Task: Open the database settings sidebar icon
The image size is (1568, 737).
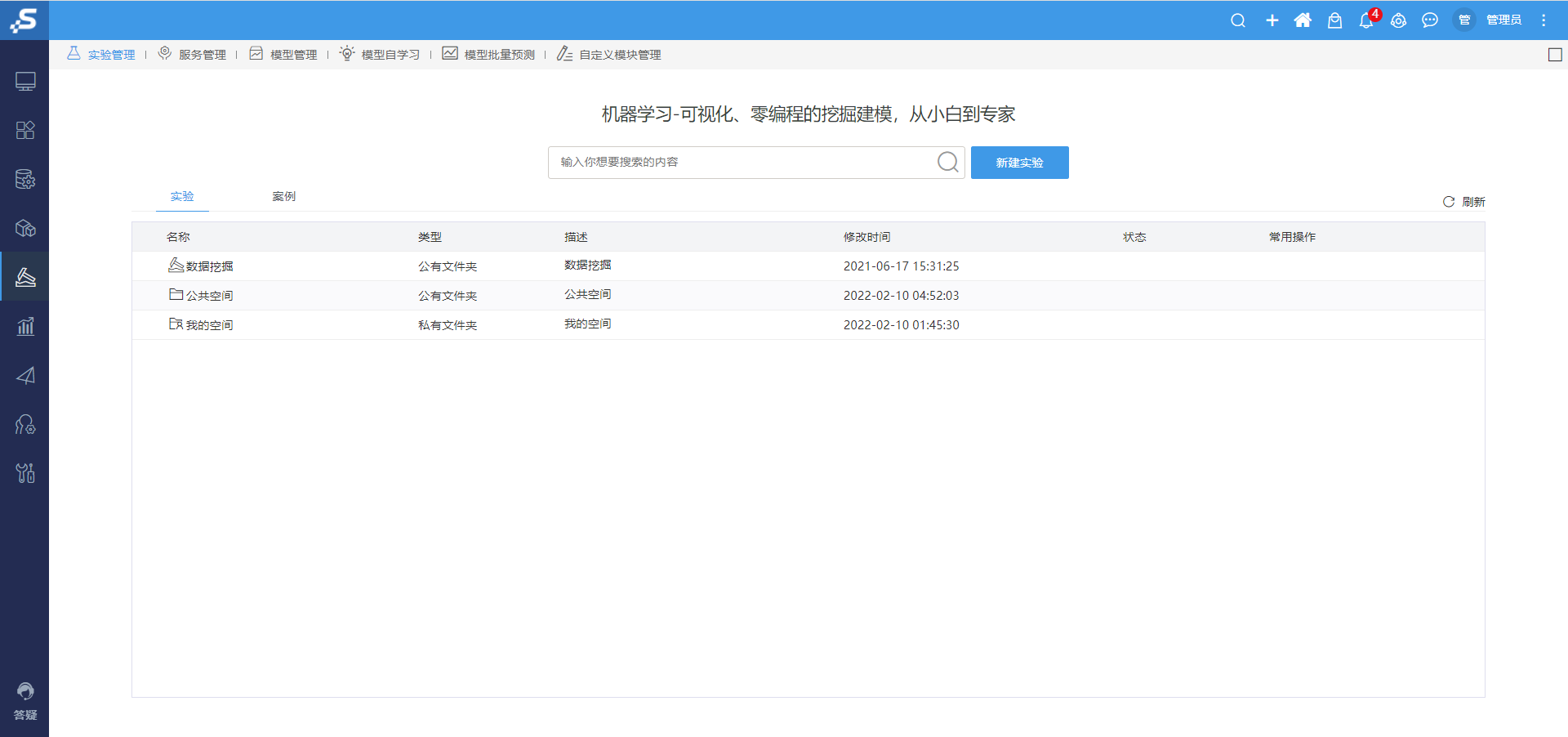Action: click(25, 180)
